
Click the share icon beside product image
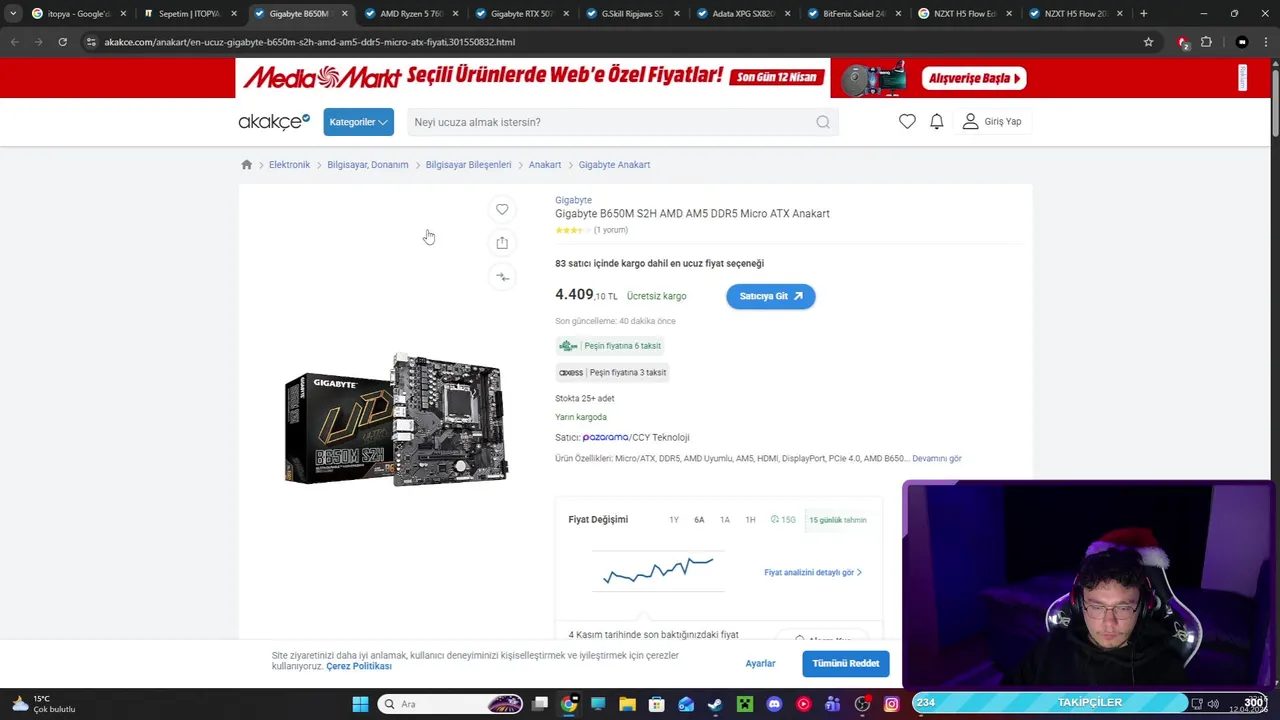click(502, 243)
